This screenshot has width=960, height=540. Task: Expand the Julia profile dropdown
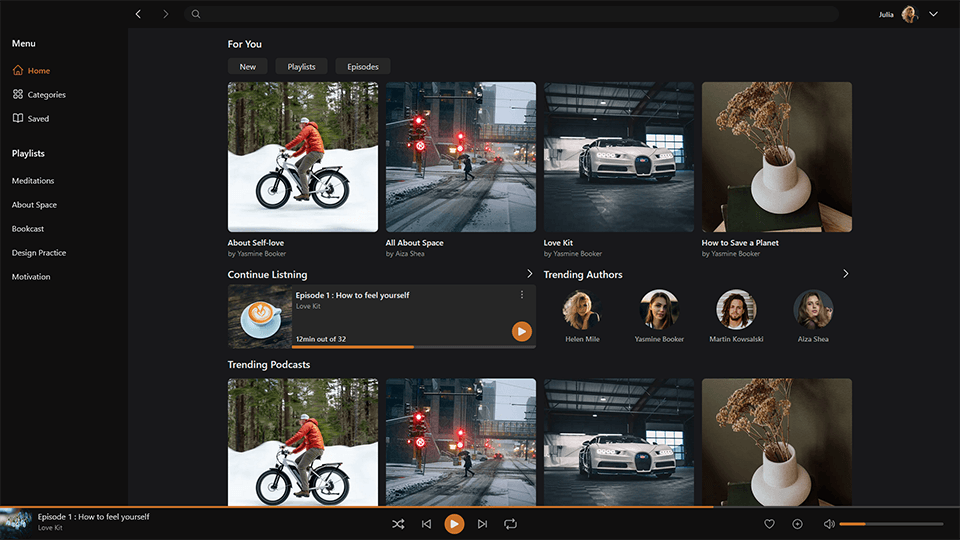point(933,14)
